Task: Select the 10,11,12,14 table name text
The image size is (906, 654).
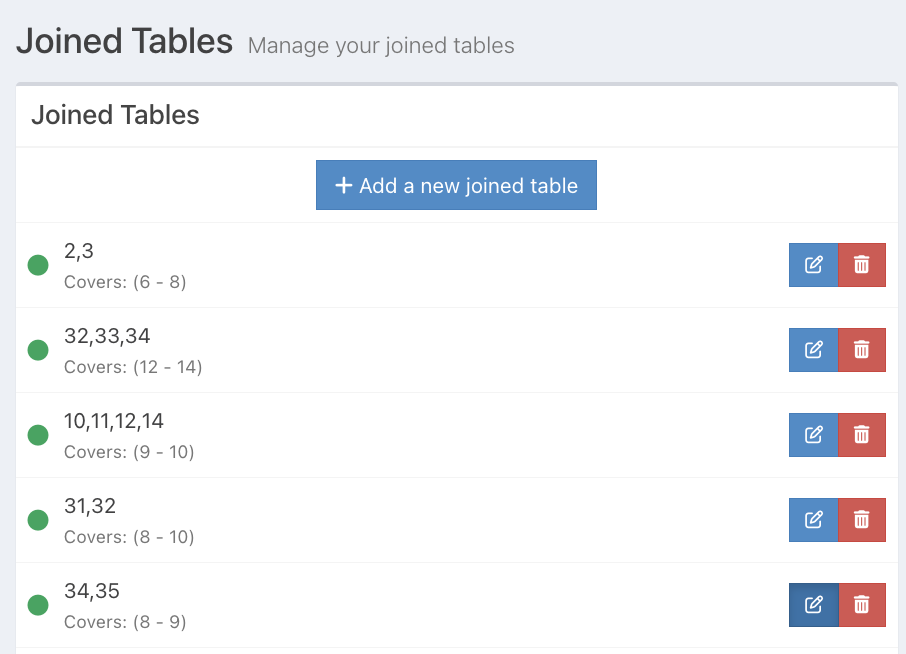Action: (x=114, y=421)
